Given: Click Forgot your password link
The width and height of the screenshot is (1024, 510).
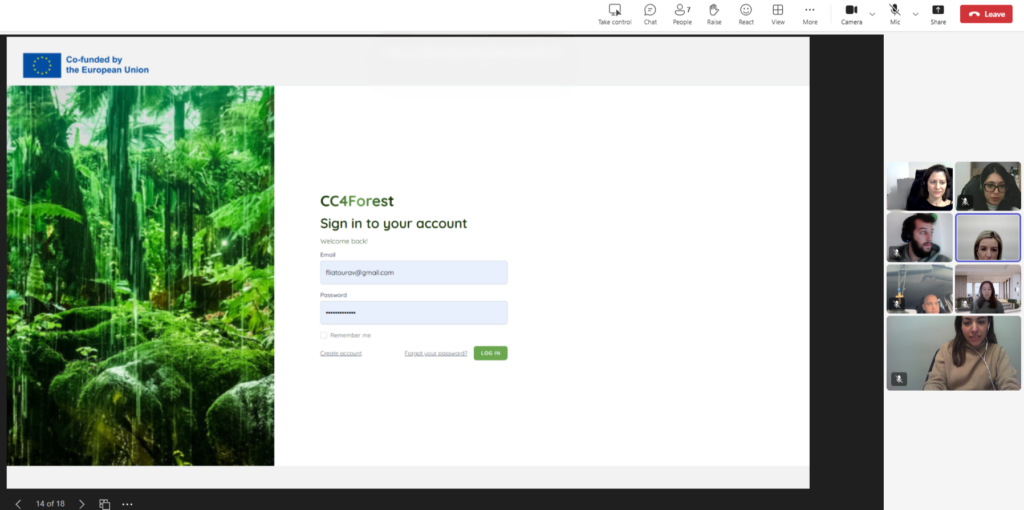Looking at the screenshot, I should pos(436,353).
